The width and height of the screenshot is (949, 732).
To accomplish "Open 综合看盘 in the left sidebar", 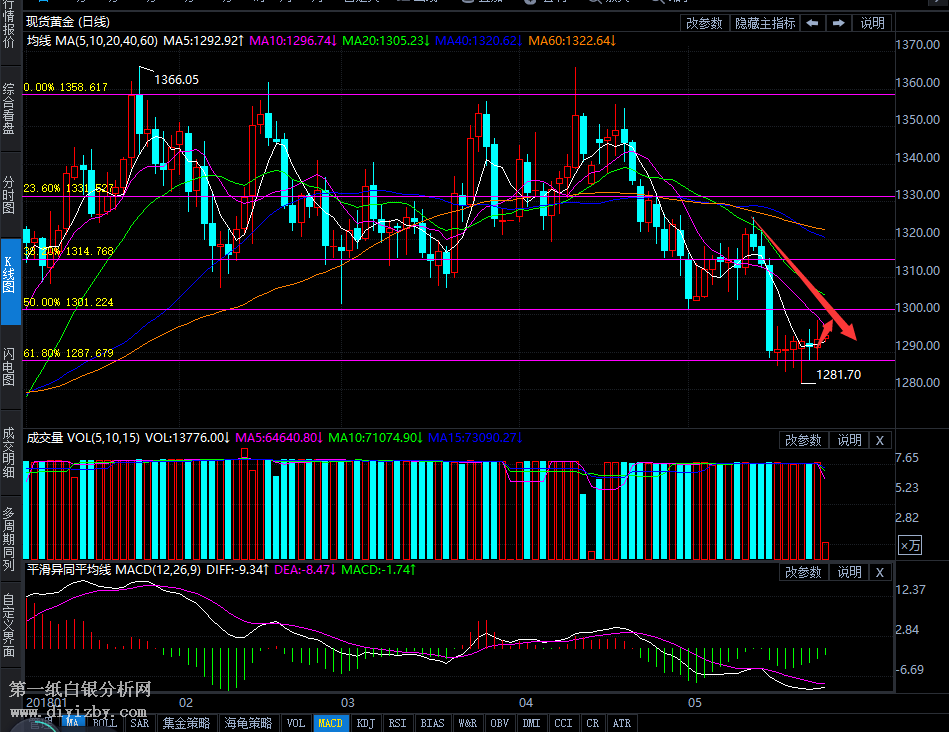I will point(9,108).
